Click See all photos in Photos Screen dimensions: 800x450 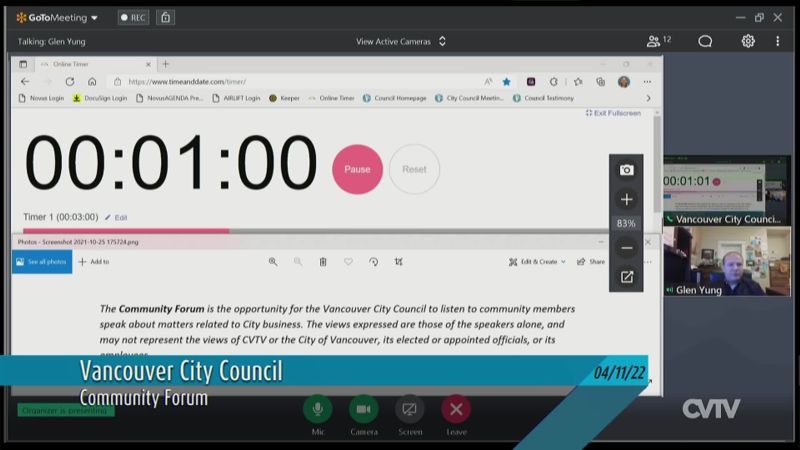(x=42, y=262)
